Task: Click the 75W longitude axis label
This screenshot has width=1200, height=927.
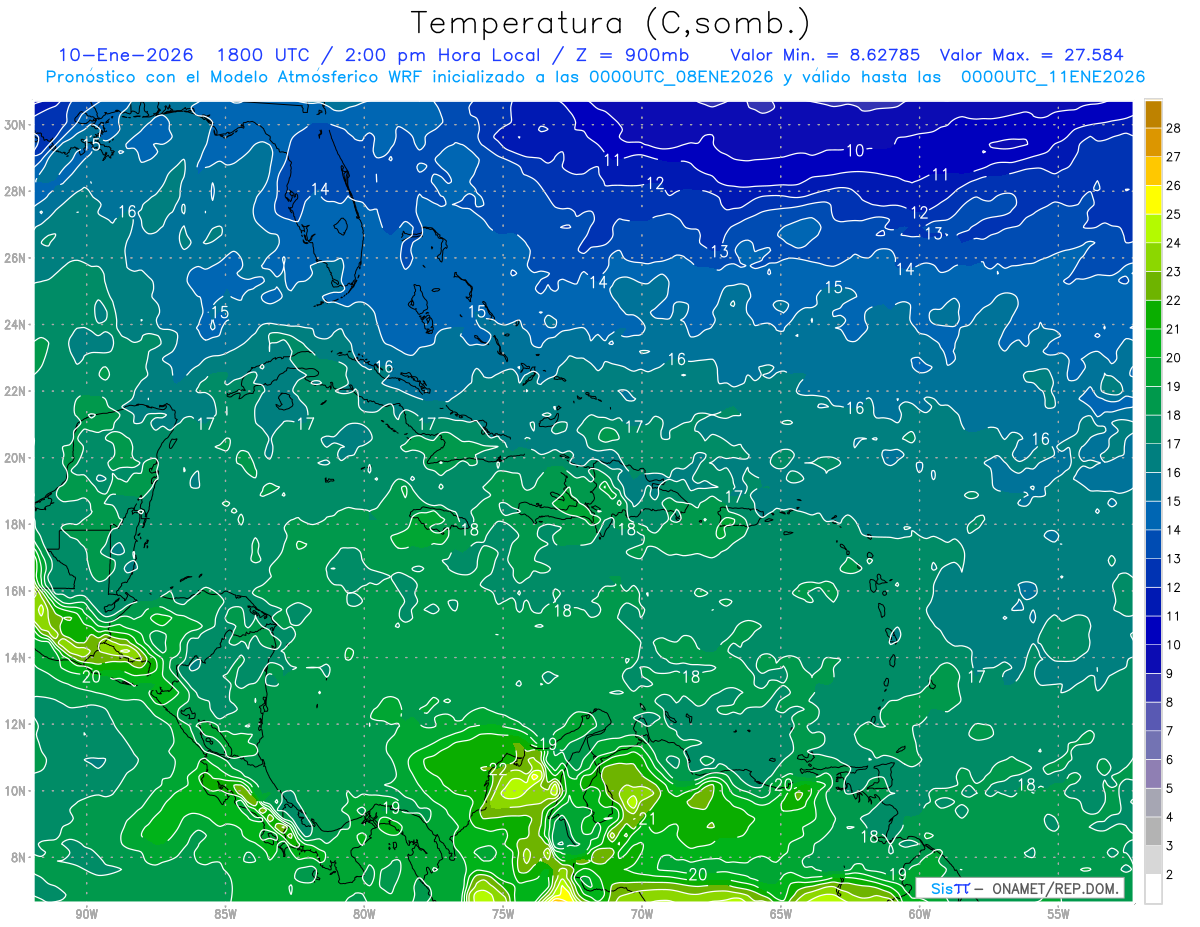Action: coord(503,914)
